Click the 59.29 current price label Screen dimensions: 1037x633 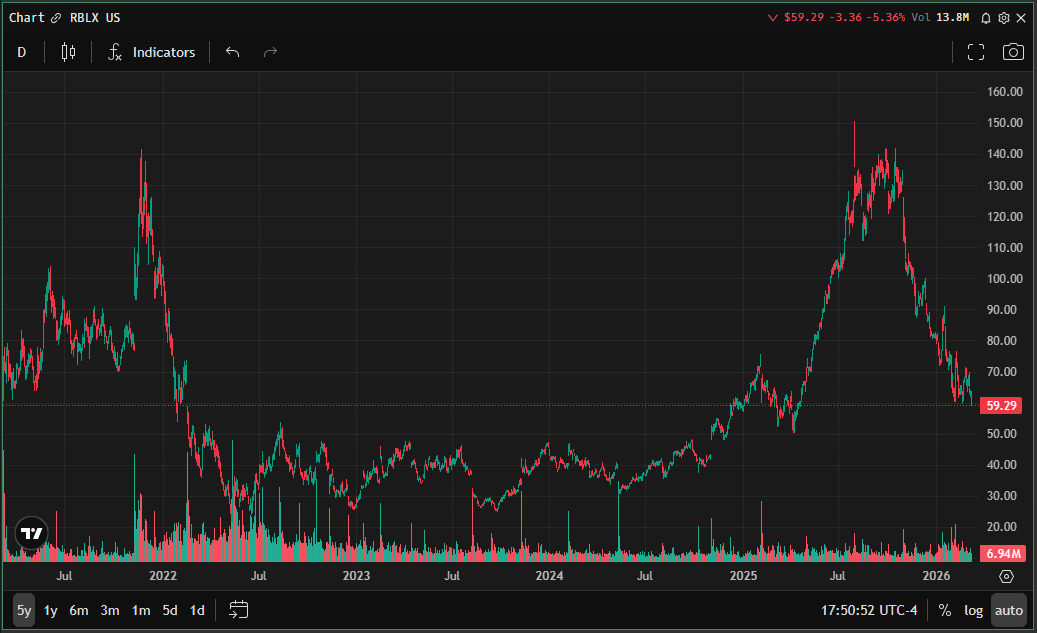pos(1001,405)
